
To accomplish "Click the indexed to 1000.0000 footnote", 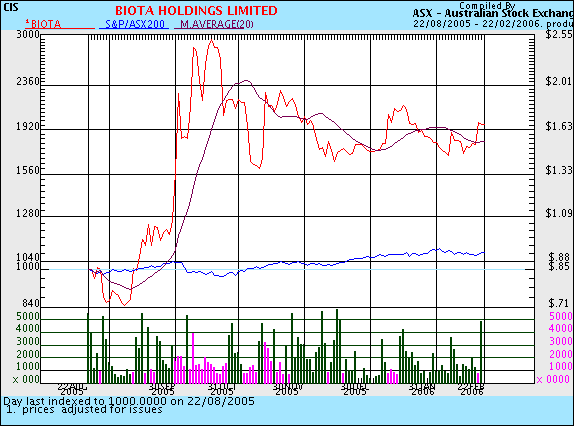I will pos(128,401).
